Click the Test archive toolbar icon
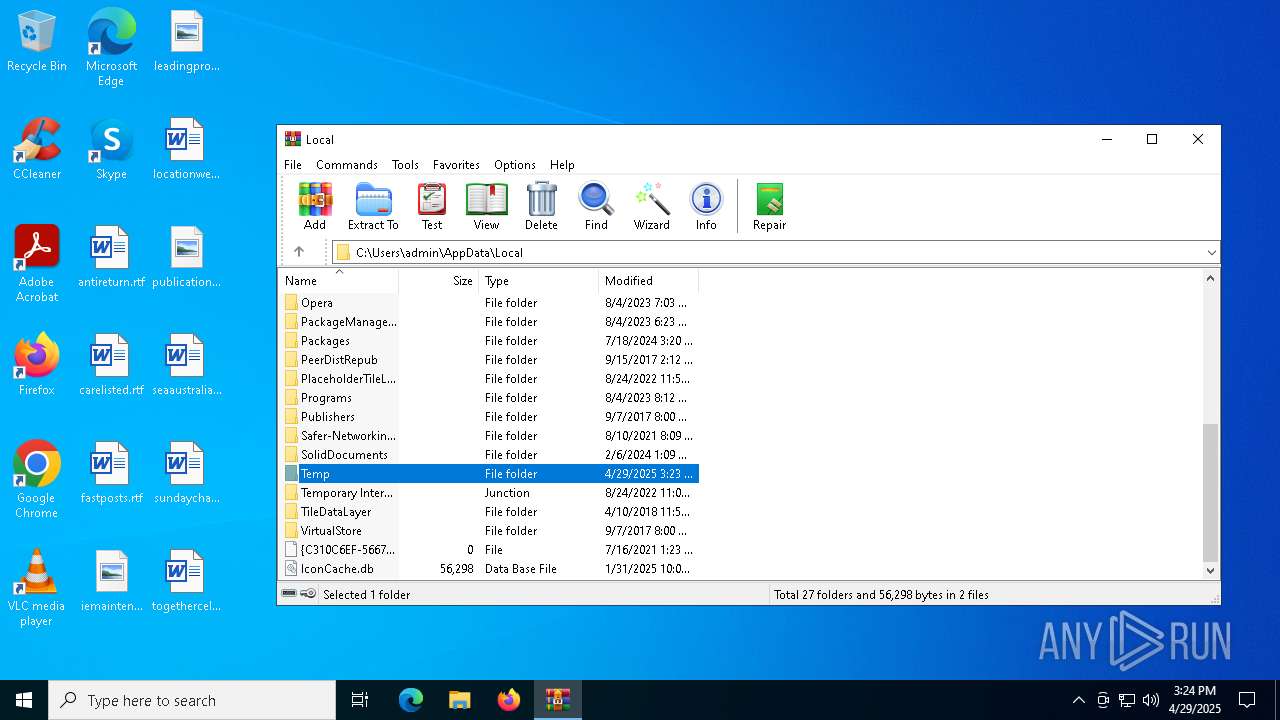The height and width of the screenshot is (720, 1280). click(432, 207)
